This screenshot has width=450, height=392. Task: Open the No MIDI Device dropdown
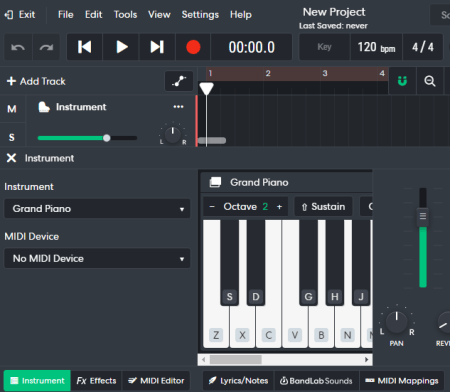(x=97, y=258)
